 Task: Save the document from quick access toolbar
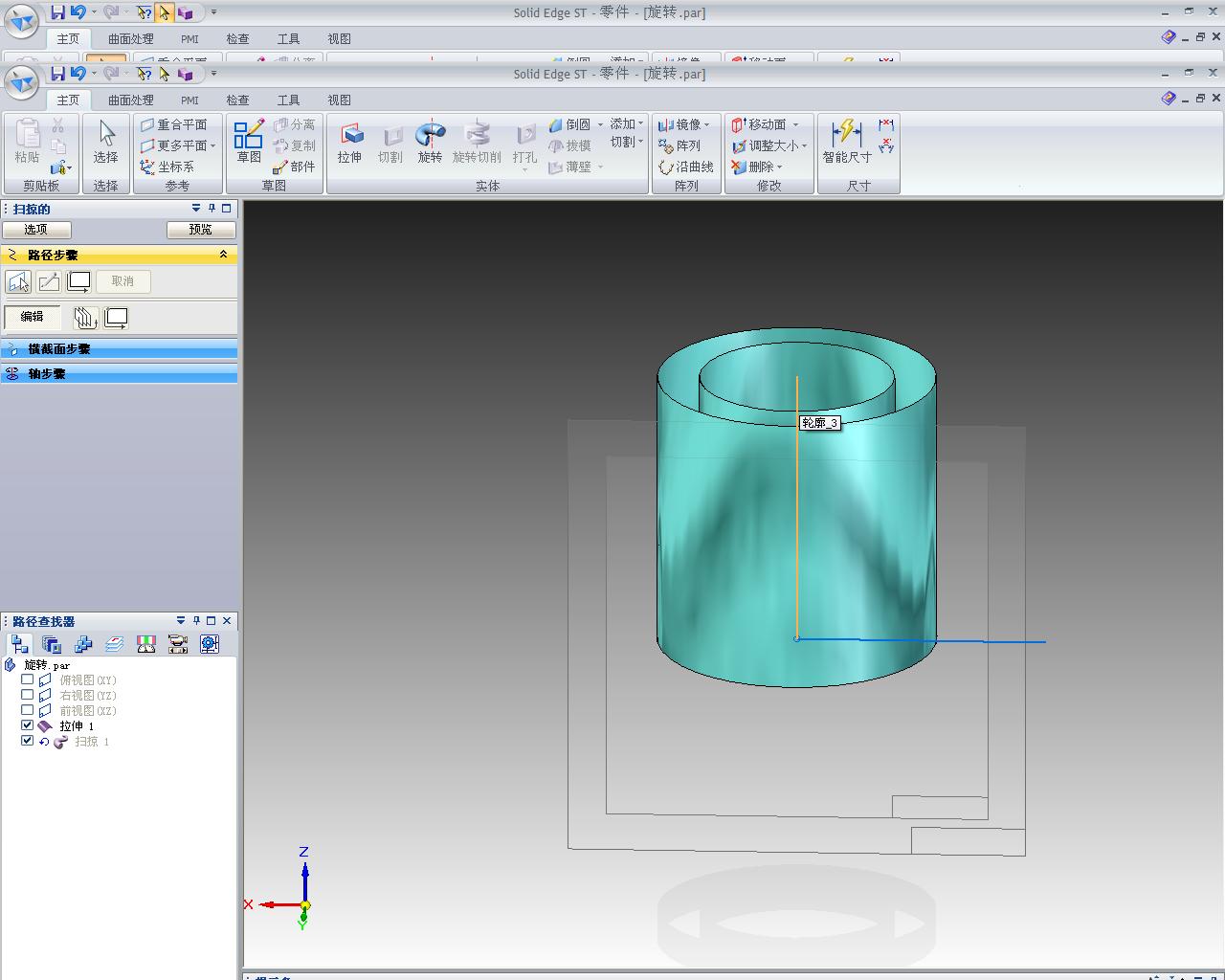tap(57, 74)
